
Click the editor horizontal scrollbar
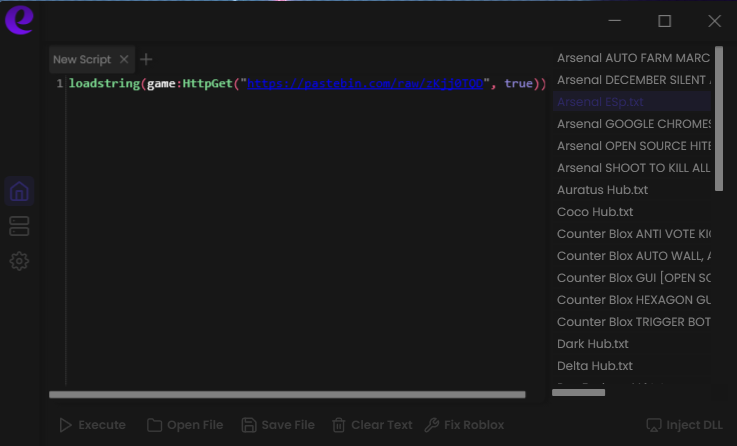coord(287,395)
